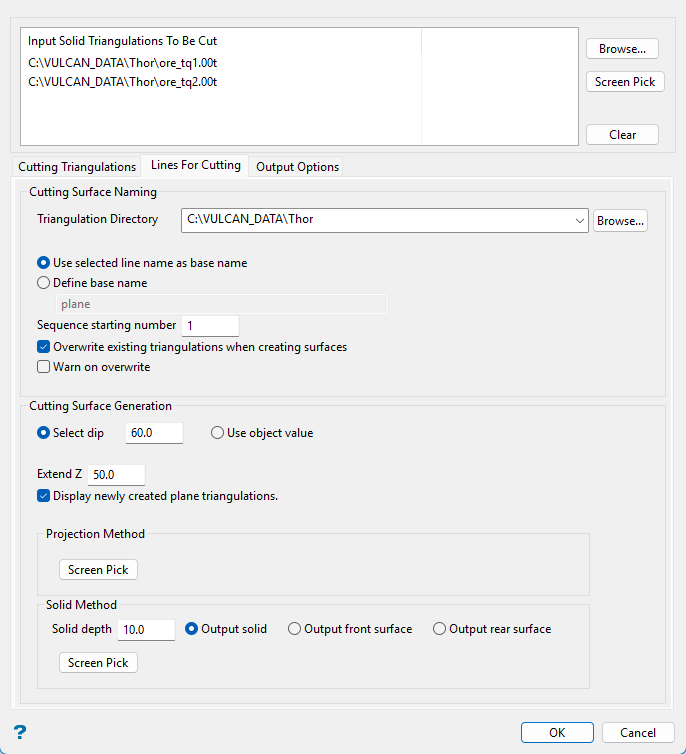Select ore_tq2.00t in the input list

click(123, 82)
